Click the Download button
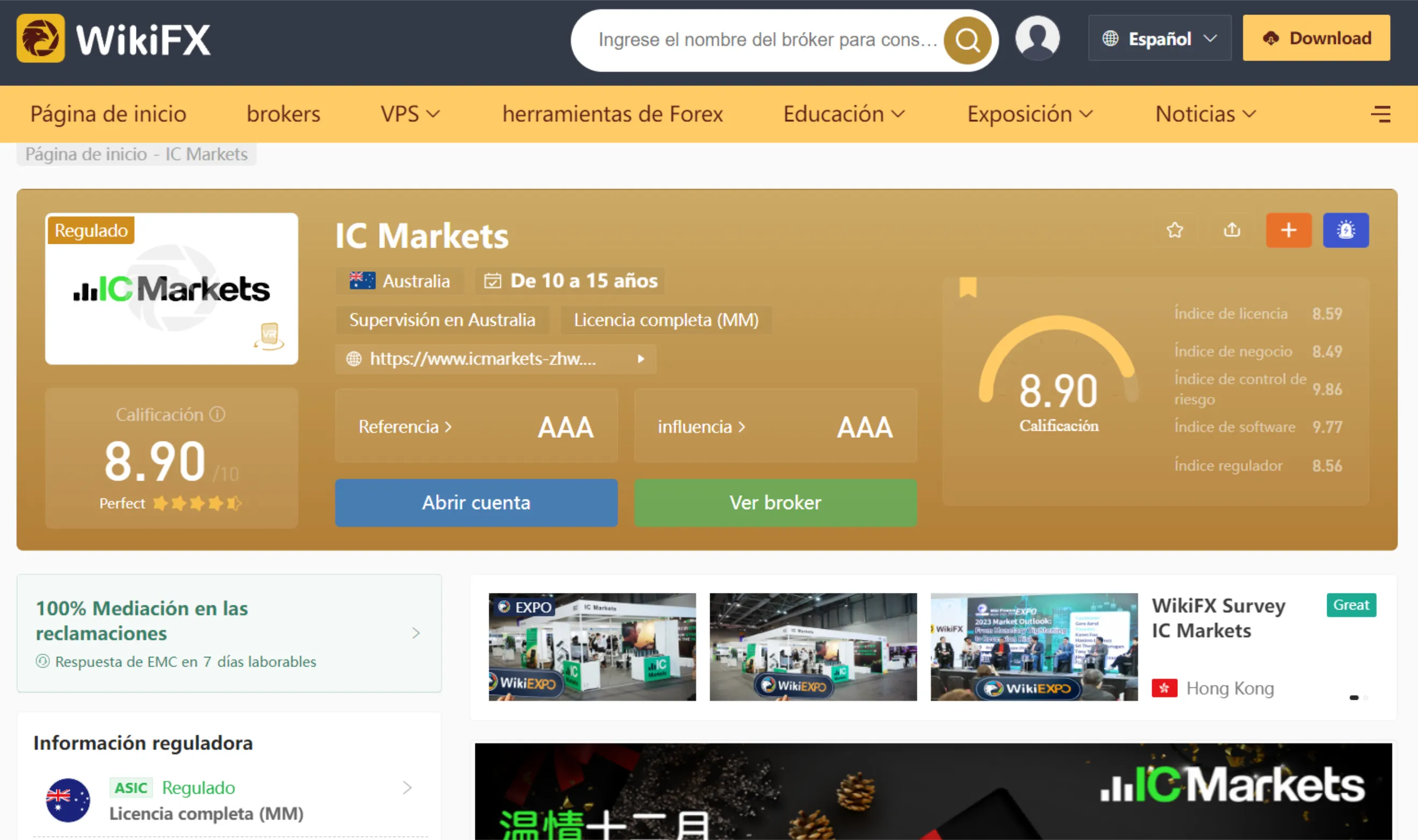This screenshot has height=840, width=1418. coord(1316,39)
